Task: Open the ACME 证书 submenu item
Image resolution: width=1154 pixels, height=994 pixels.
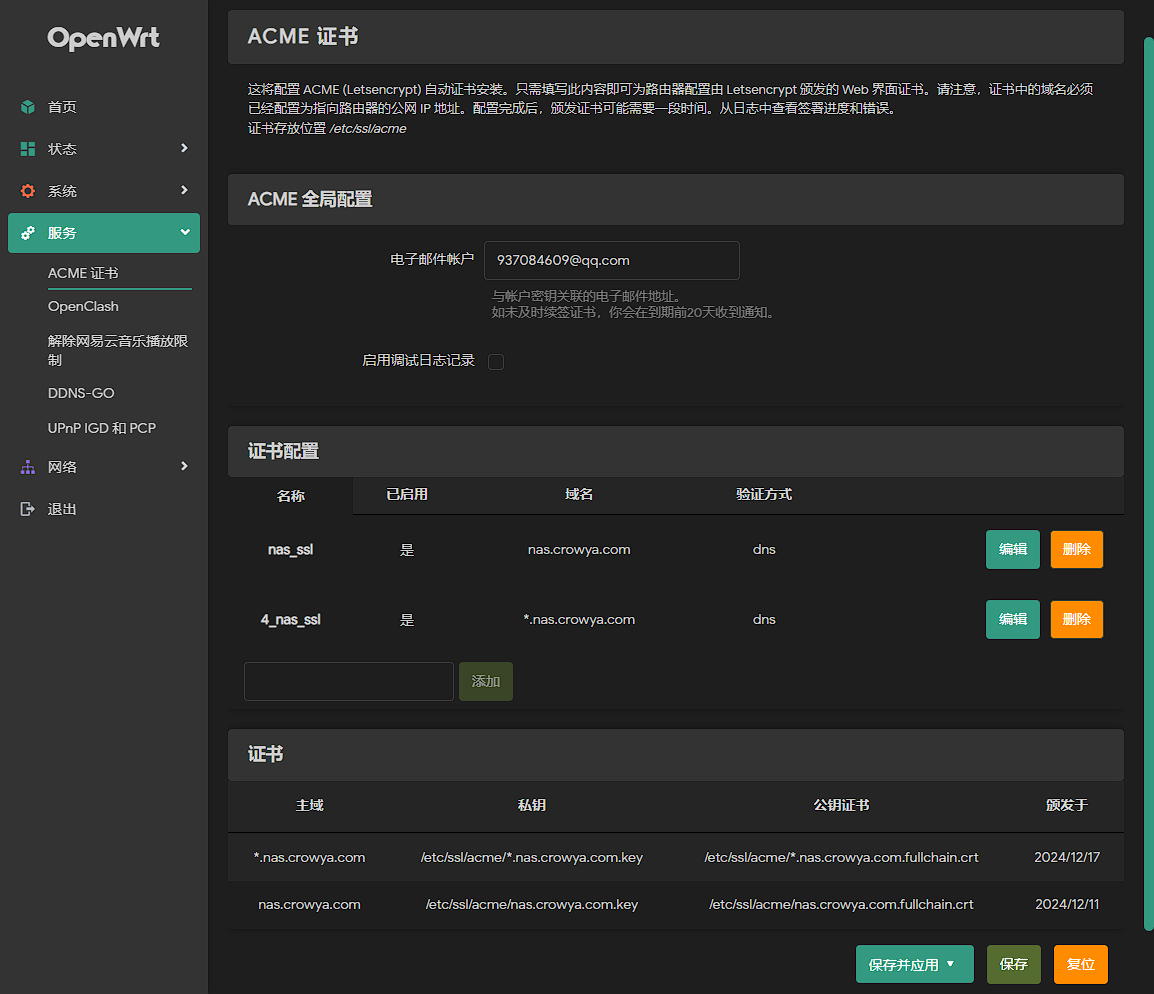Action: point(83,273)
